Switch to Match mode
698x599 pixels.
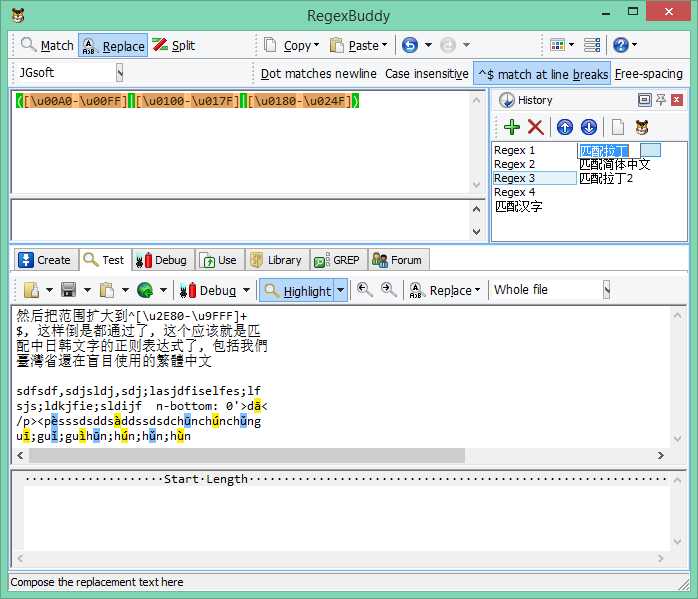(47, 45)
